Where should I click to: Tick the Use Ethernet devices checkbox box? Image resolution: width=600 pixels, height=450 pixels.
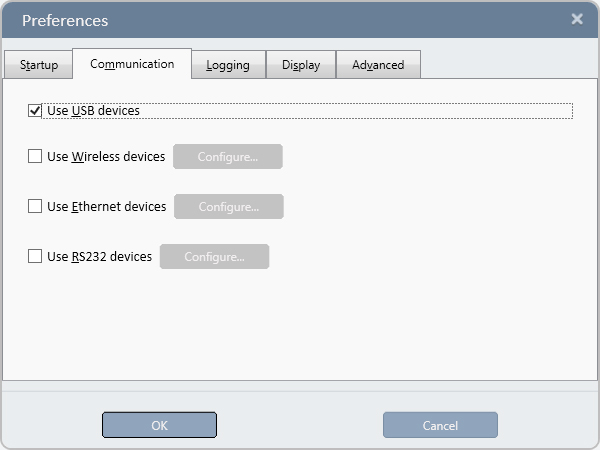pyautogui.click(x=35, y=206)
